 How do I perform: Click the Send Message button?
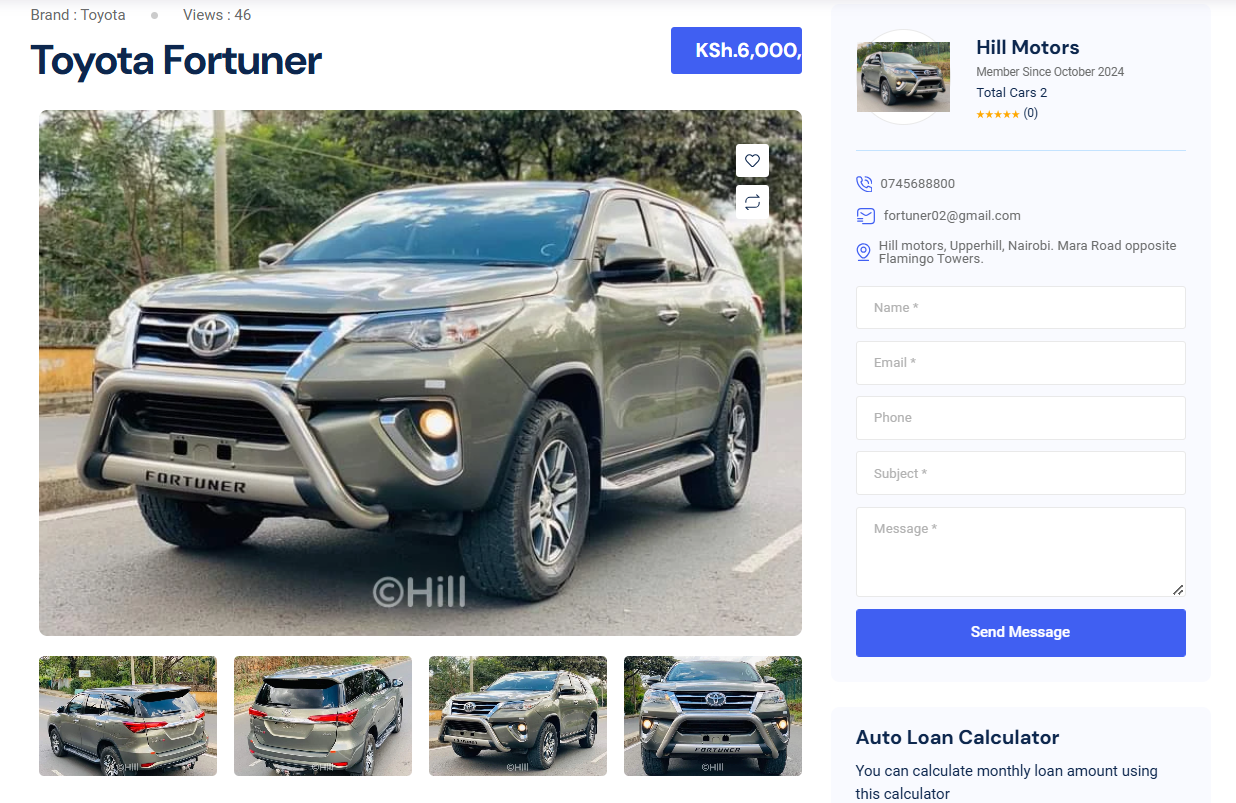click(1021, 633)
